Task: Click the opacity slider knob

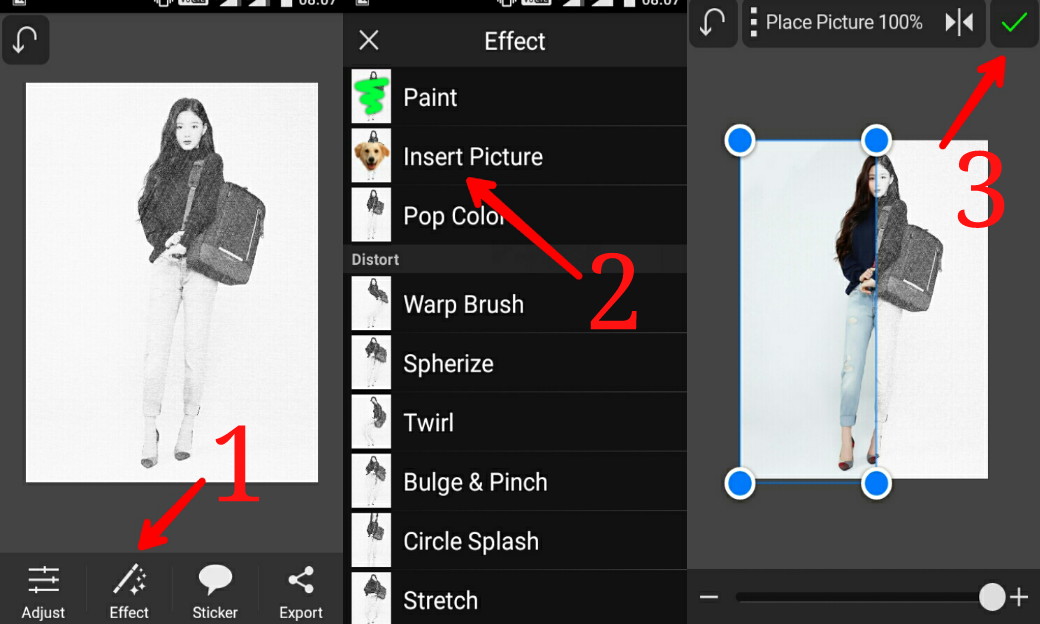Action: (992, 597)
